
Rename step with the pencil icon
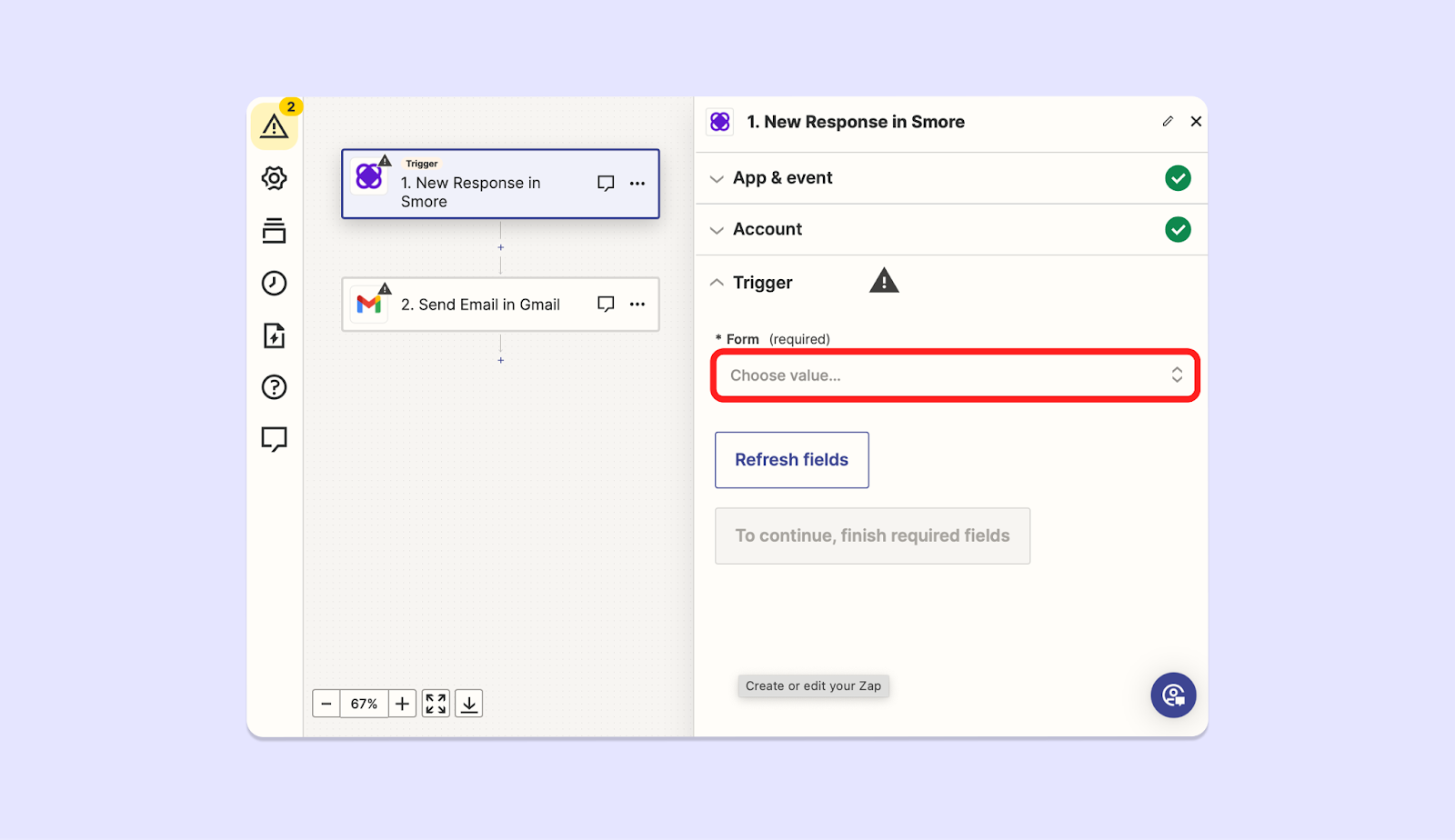(x=1168, y=122)
